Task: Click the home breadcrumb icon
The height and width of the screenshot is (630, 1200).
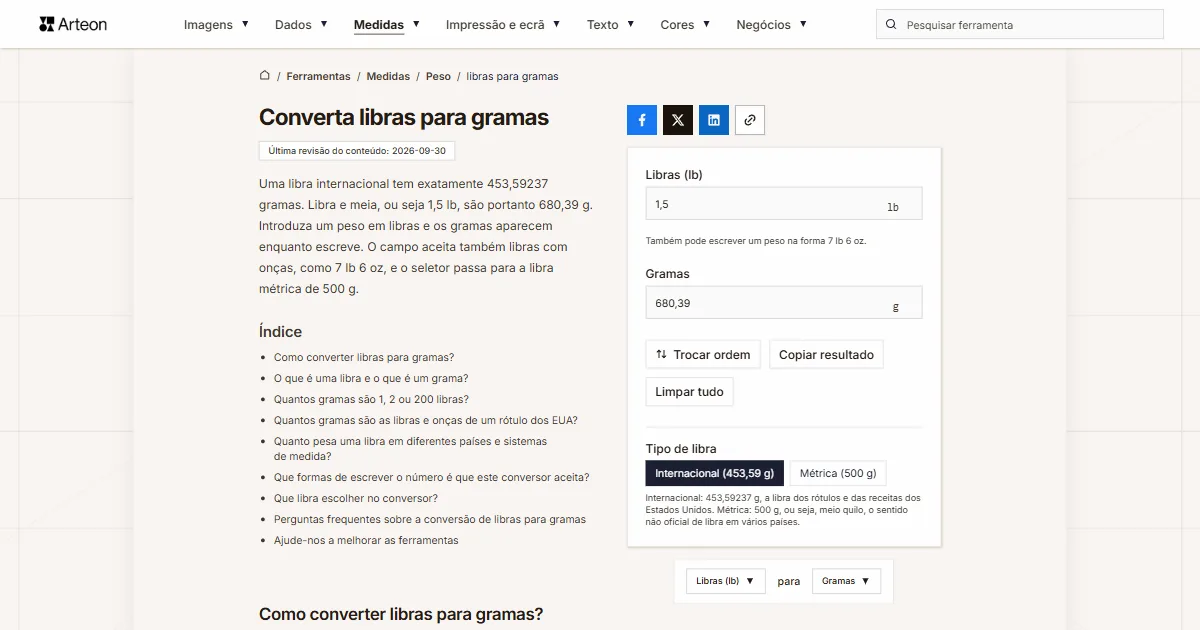Action: pos(265,76)
